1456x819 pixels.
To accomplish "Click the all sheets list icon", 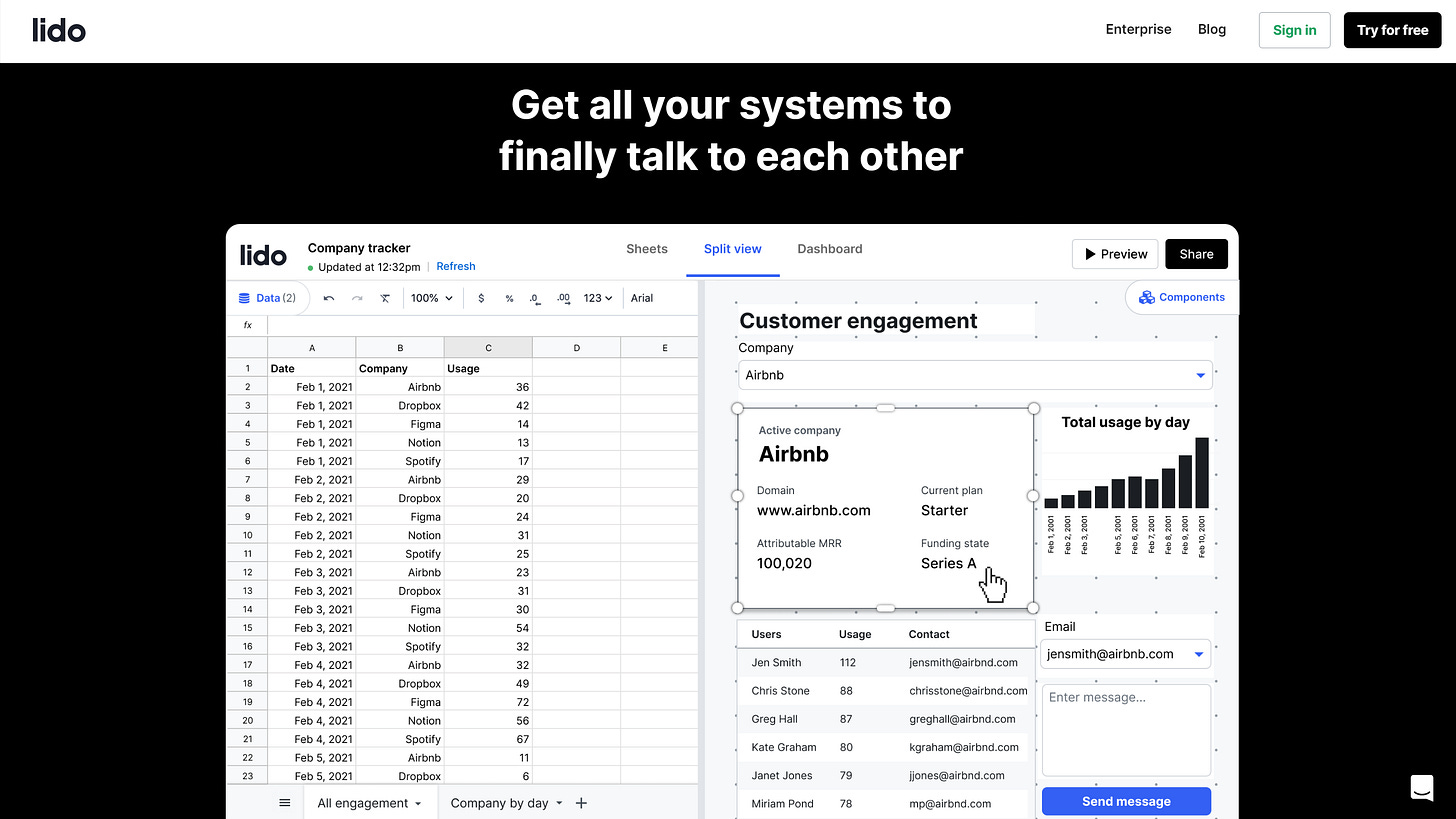I will pos(285,803).
